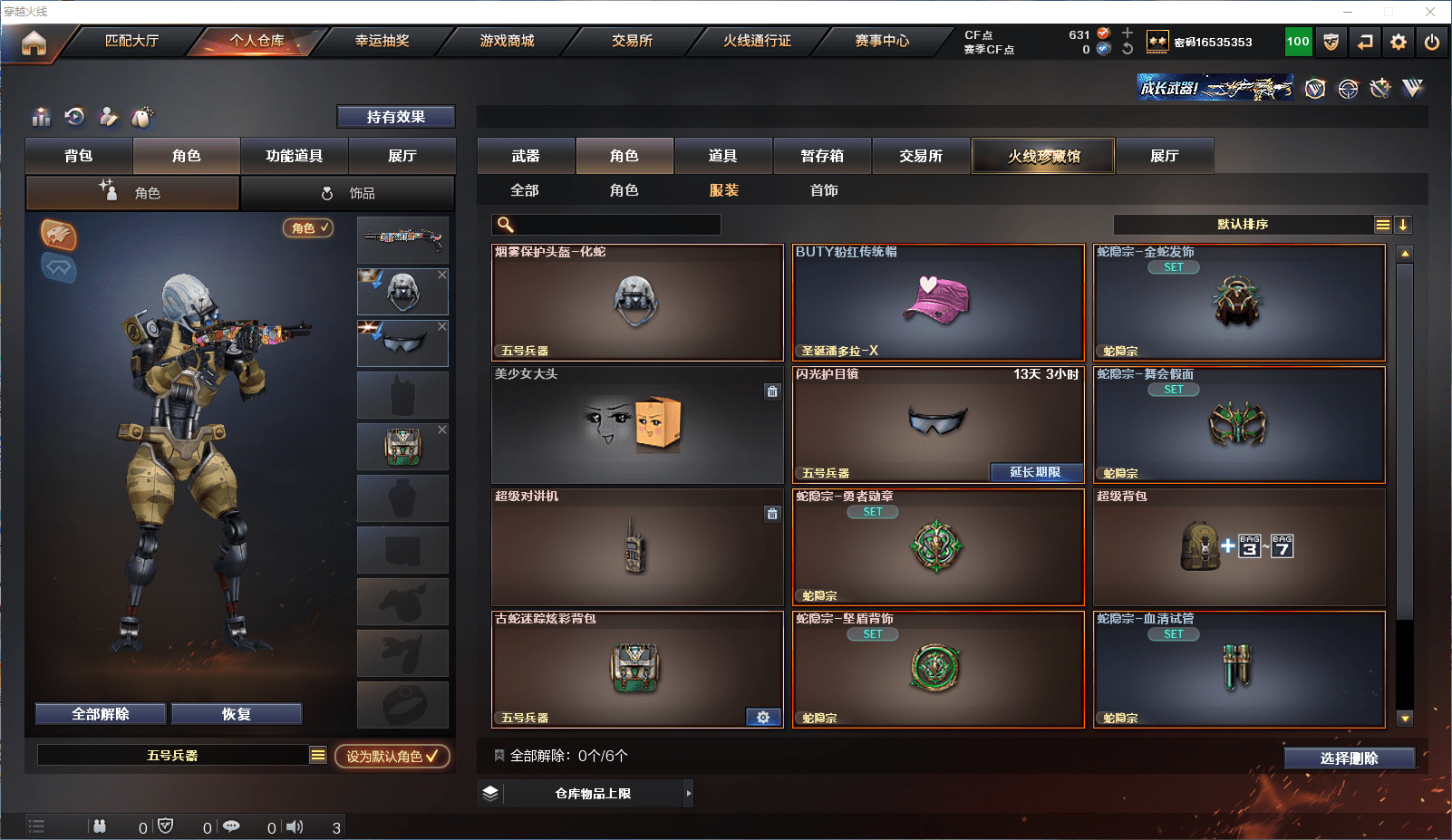Toggle the sort direction arrow button
Image resolution: width=1452 pixels, height=840 pixels.
pyautogui.click(x=1403, y=225)
